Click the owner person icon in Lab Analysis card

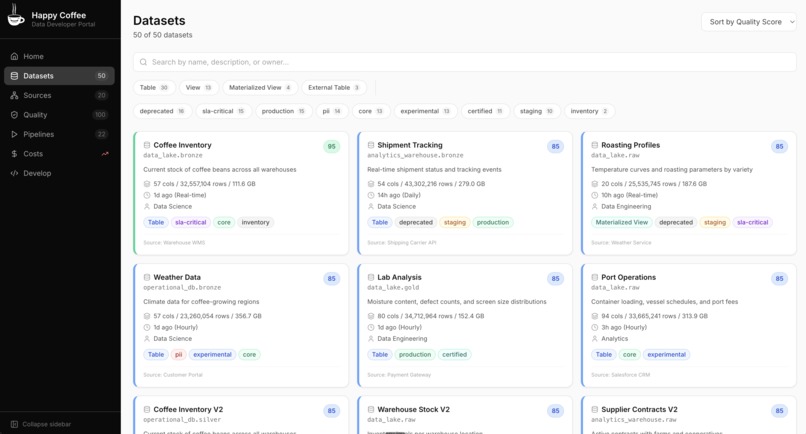pyautogui.click(x=371, y=338)
